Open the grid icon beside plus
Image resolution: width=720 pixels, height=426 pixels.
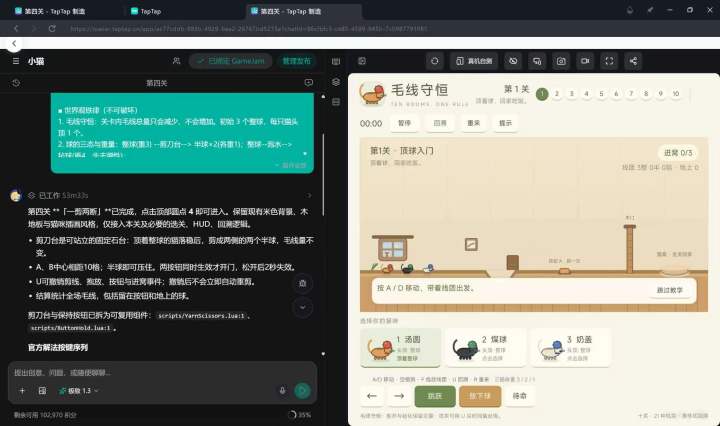pyautogui.click(x=42, y=391)
